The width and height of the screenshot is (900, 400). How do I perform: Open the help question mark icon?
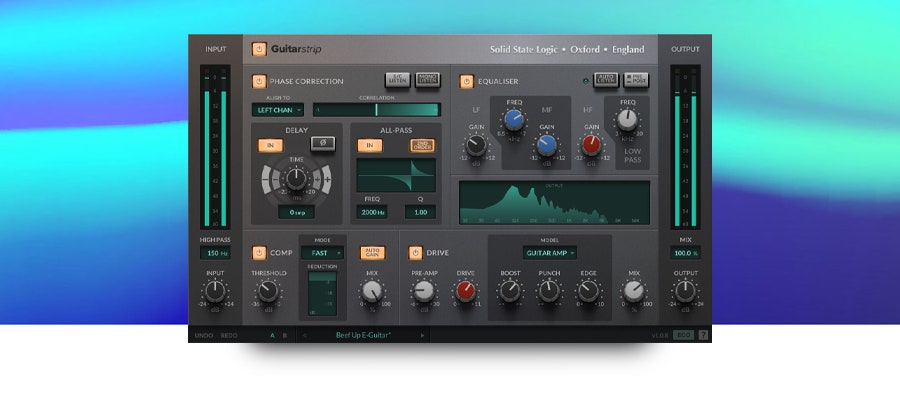(703, 335)
